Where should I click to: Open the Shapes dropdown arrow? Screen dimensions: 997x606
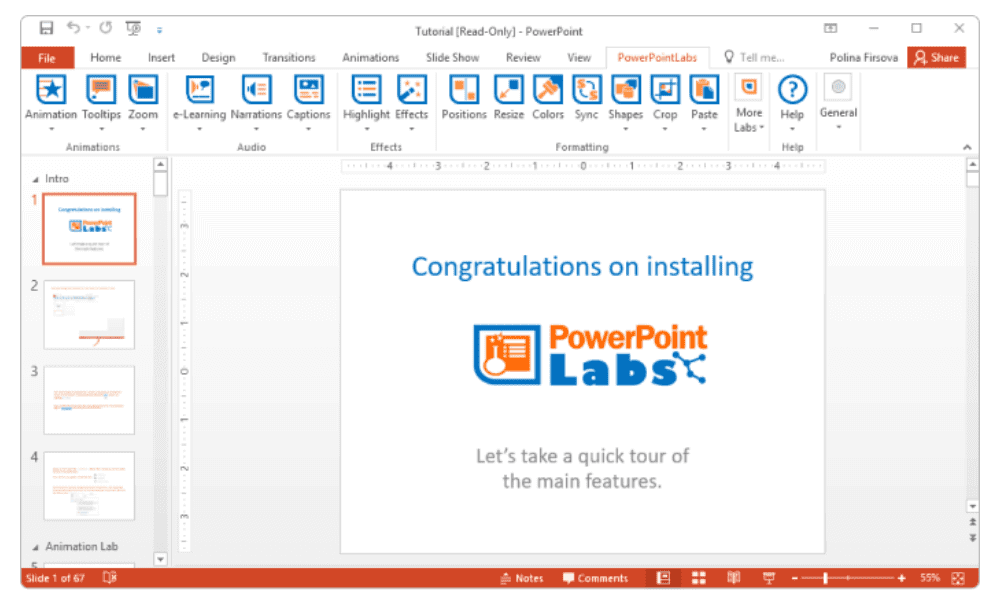click(626, 129)
